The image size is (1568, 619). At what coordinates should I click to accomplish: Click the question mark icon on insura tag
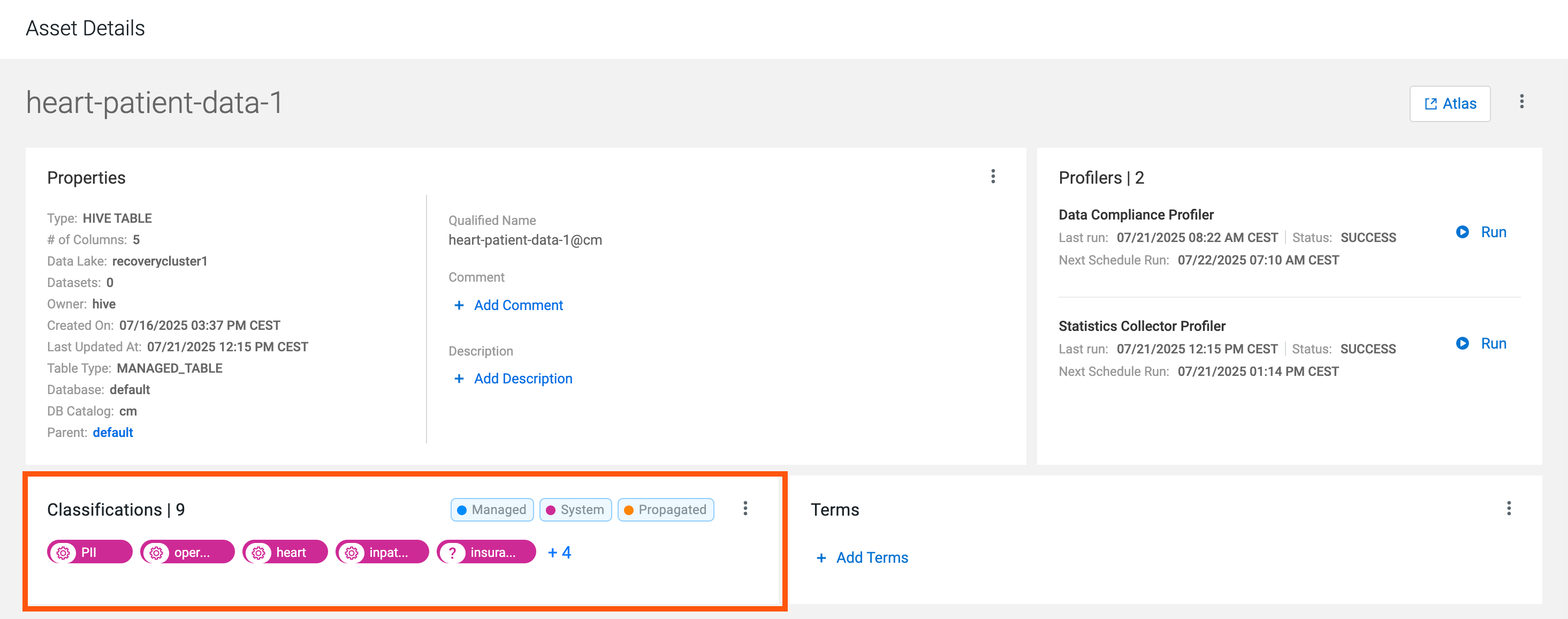coord(452,553)
